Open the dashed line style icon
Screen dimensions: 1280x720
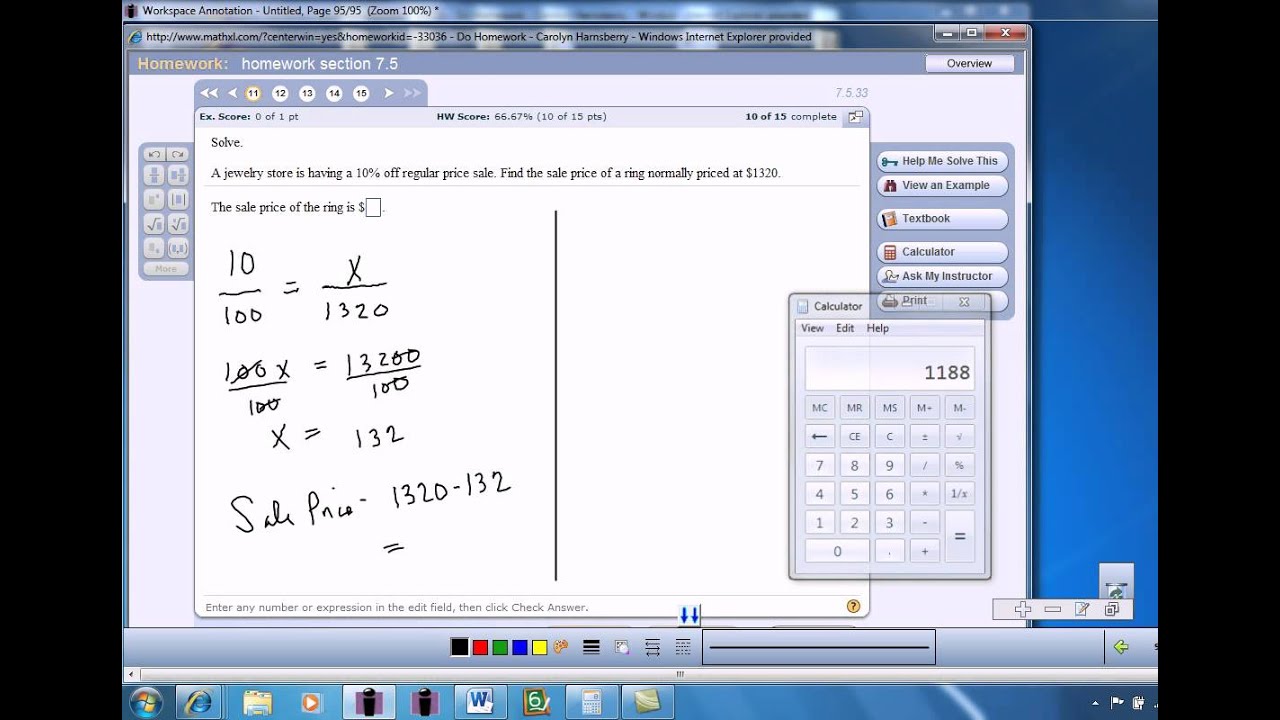point(683,647)
